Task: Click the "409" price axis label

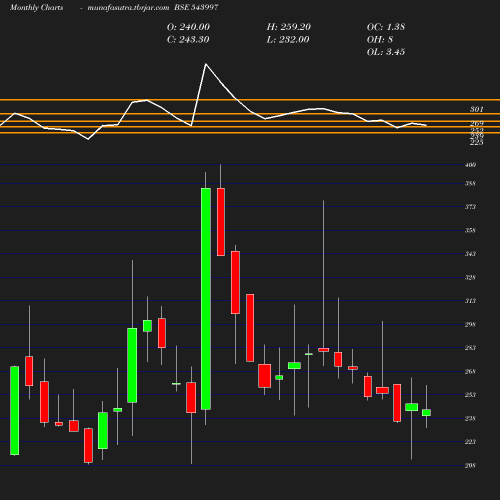Action: click(470, 165)
